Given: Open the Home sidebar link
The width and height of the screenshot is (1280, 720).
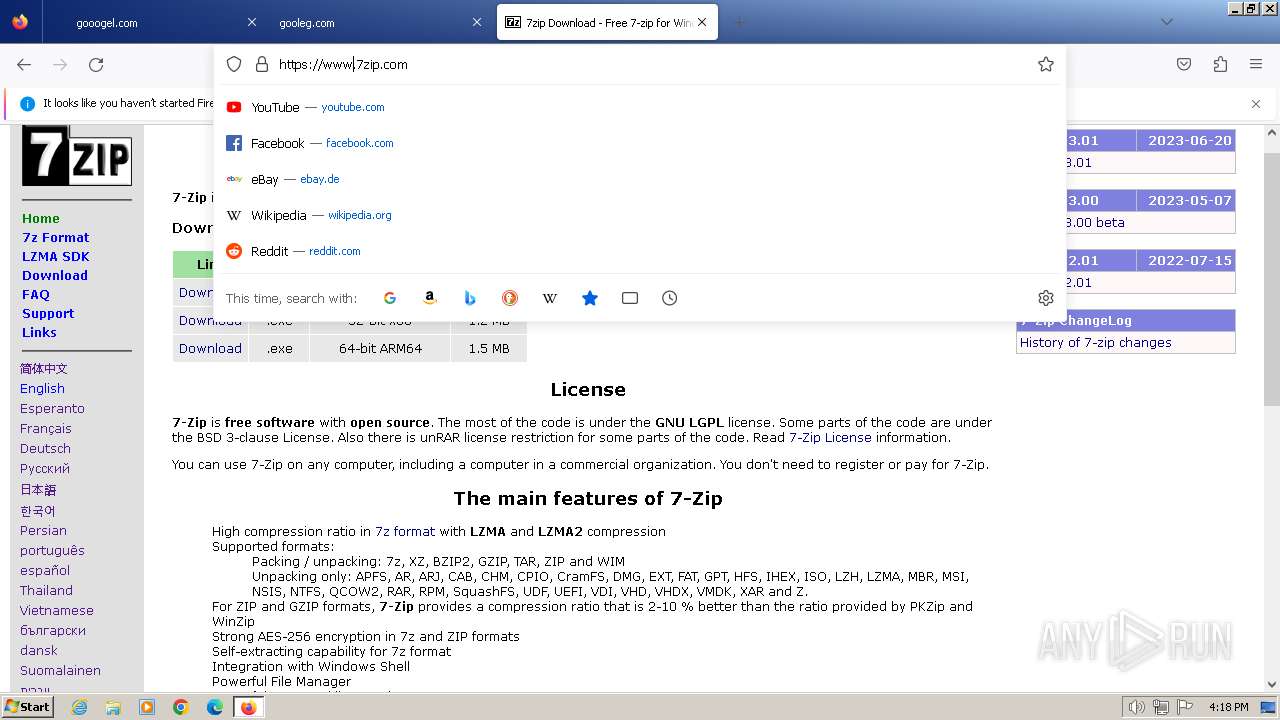Looking at the screenshot, I should (x=41, y=218).
